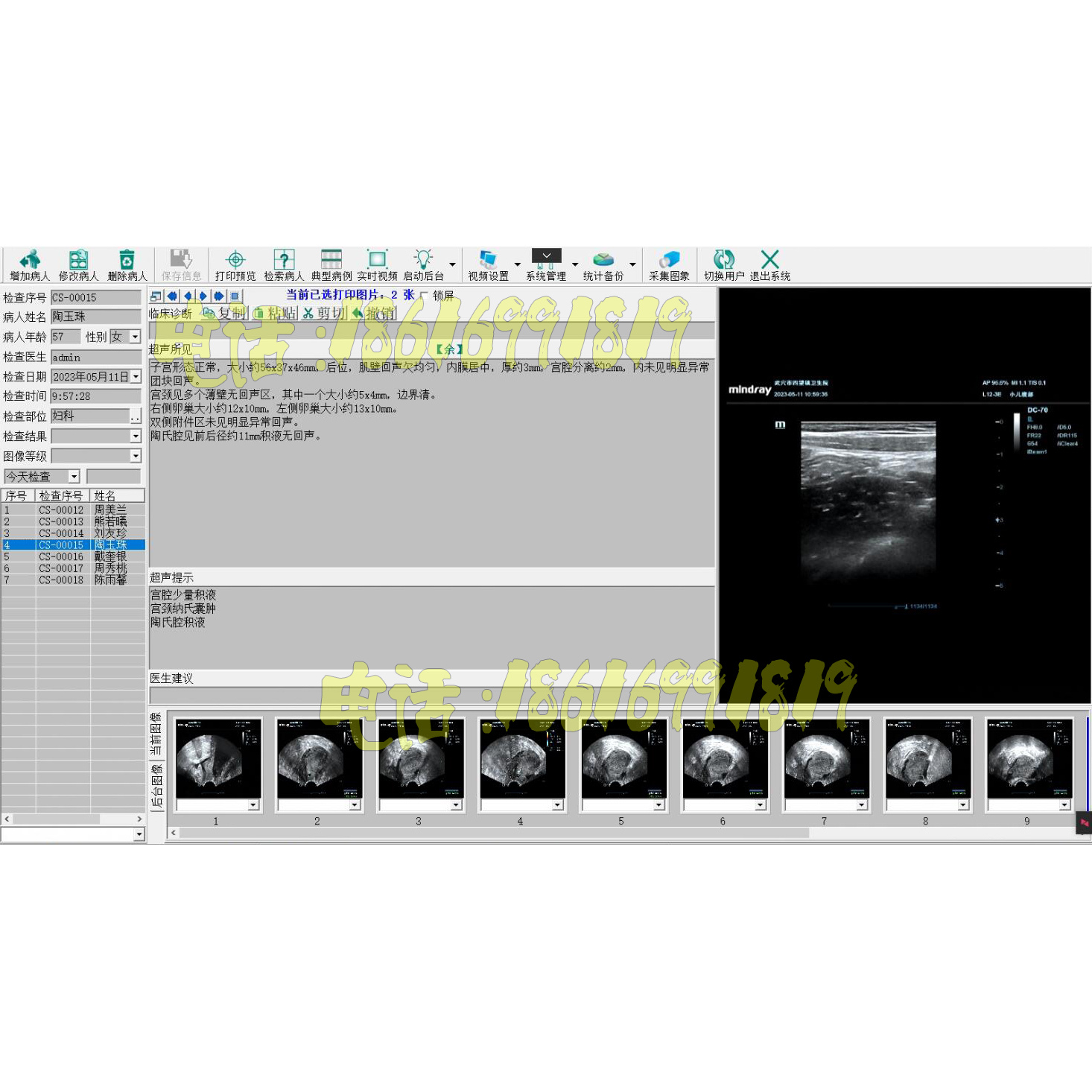
Task: Click the 医生建议 text field
Action: pyautogui.click(x=432, y=695)
